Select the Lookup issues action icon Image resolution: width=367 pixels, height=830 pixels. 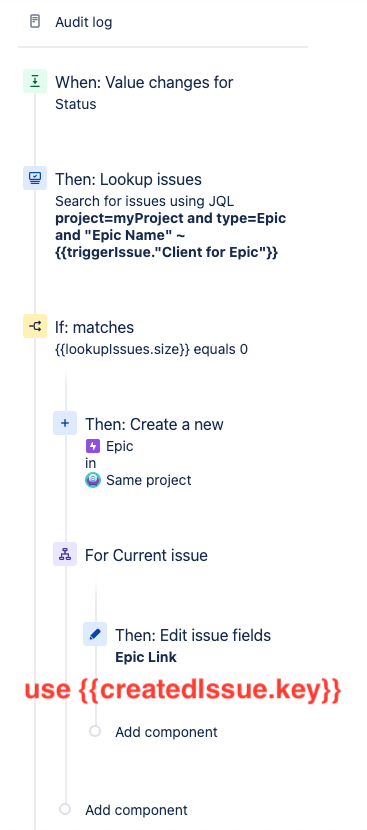[35, 178]
